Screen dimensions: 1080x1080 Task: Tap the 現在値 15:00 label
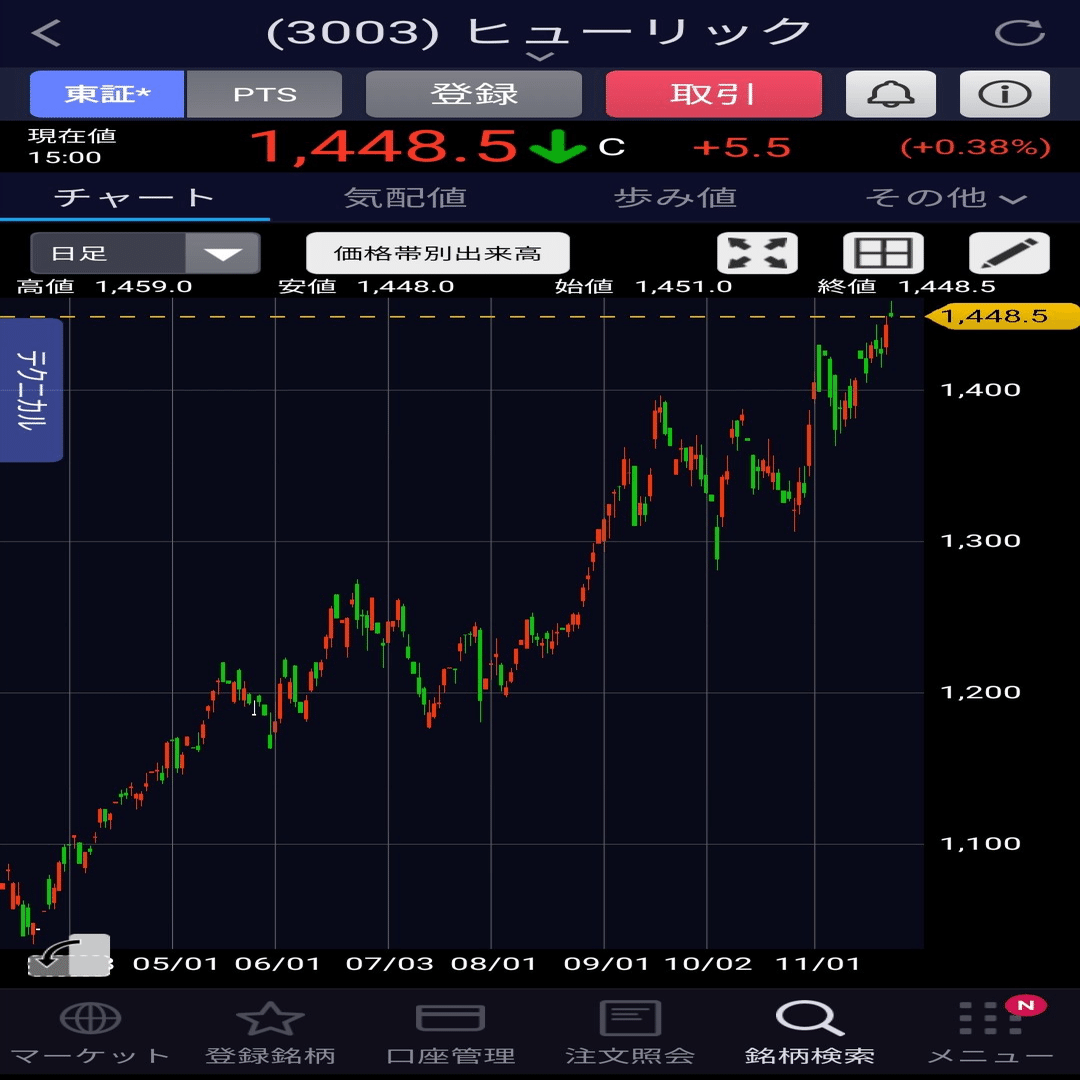pos(72,146)
